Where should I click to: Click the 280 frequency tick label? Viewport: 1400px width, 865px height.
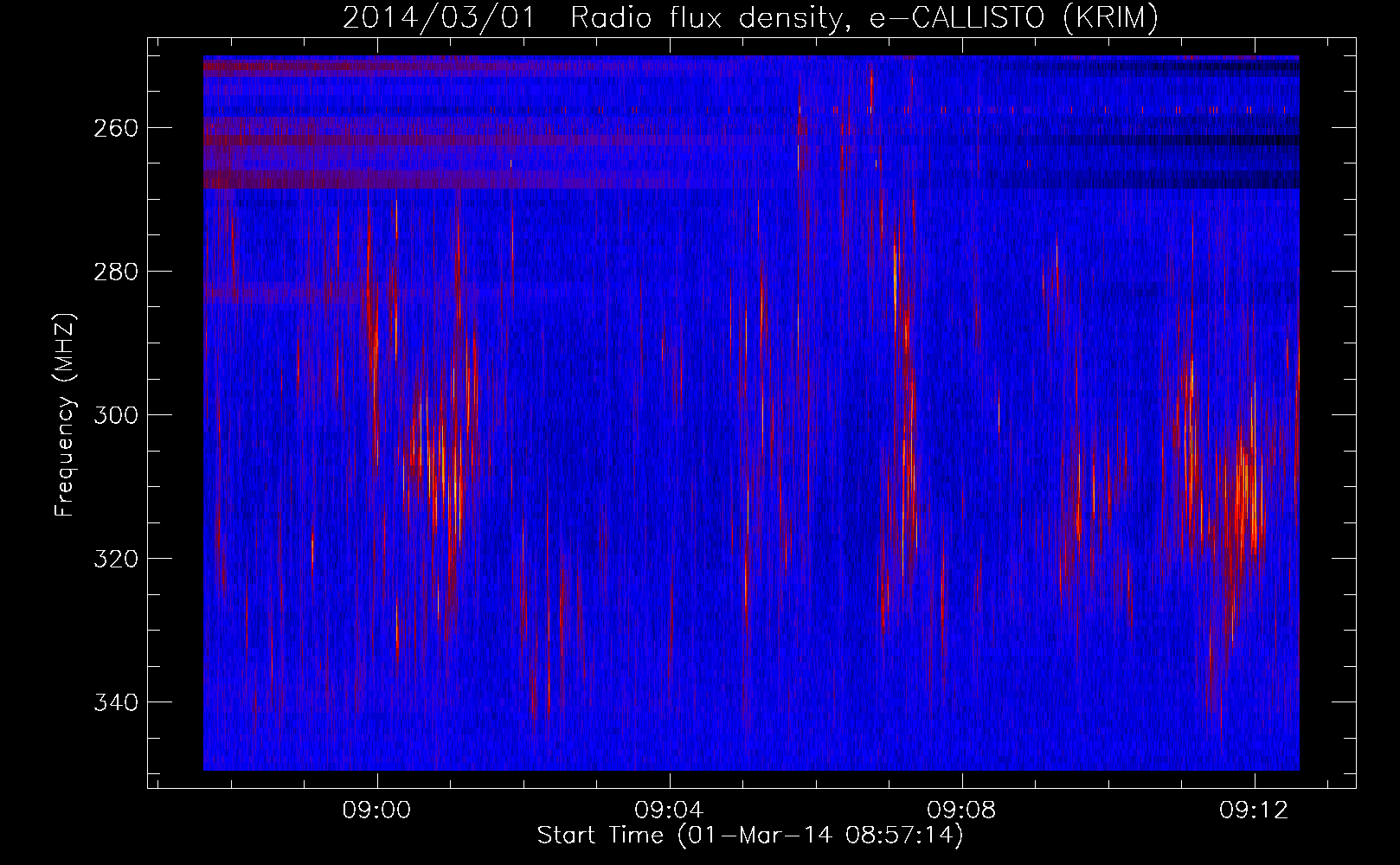115,272
